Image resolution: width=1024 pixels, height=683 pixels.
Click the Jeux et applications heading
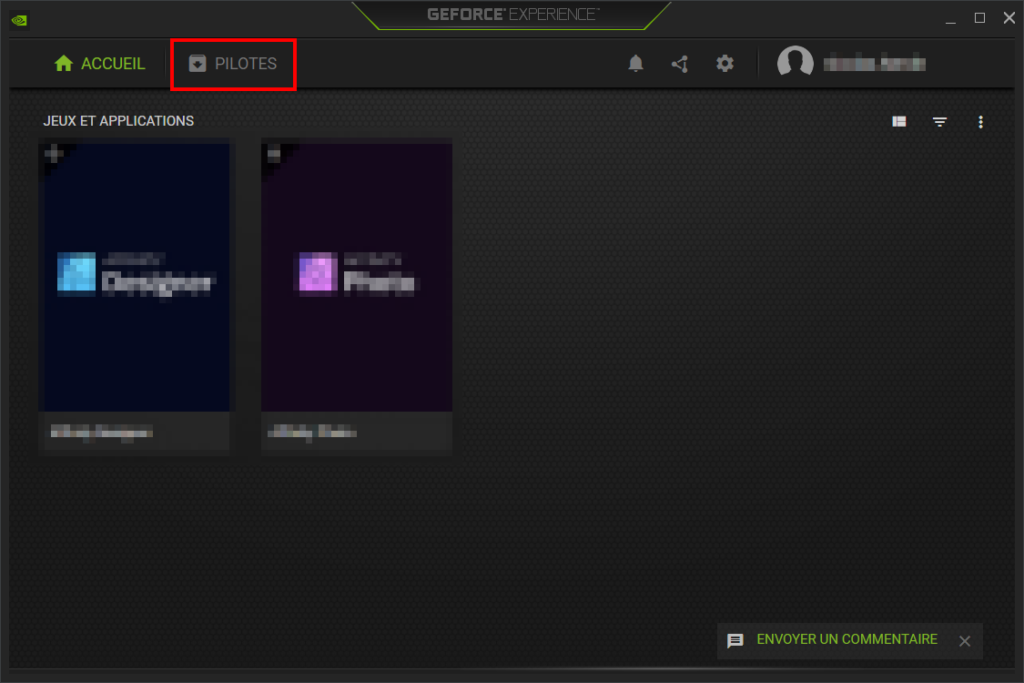point(118,121)
